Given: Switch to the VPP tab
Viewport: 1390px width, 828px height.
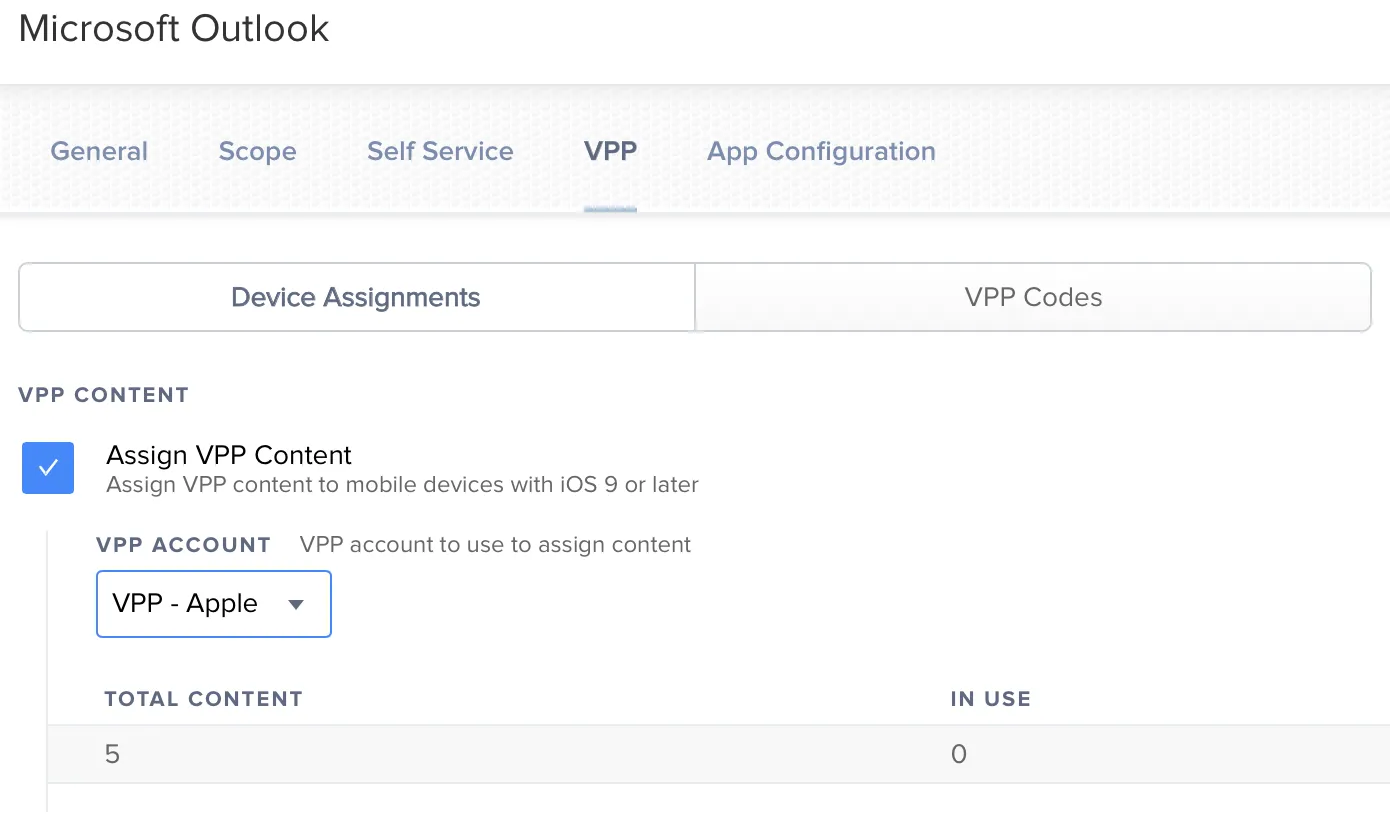Looking at the screenshot, I should [609, 151].
